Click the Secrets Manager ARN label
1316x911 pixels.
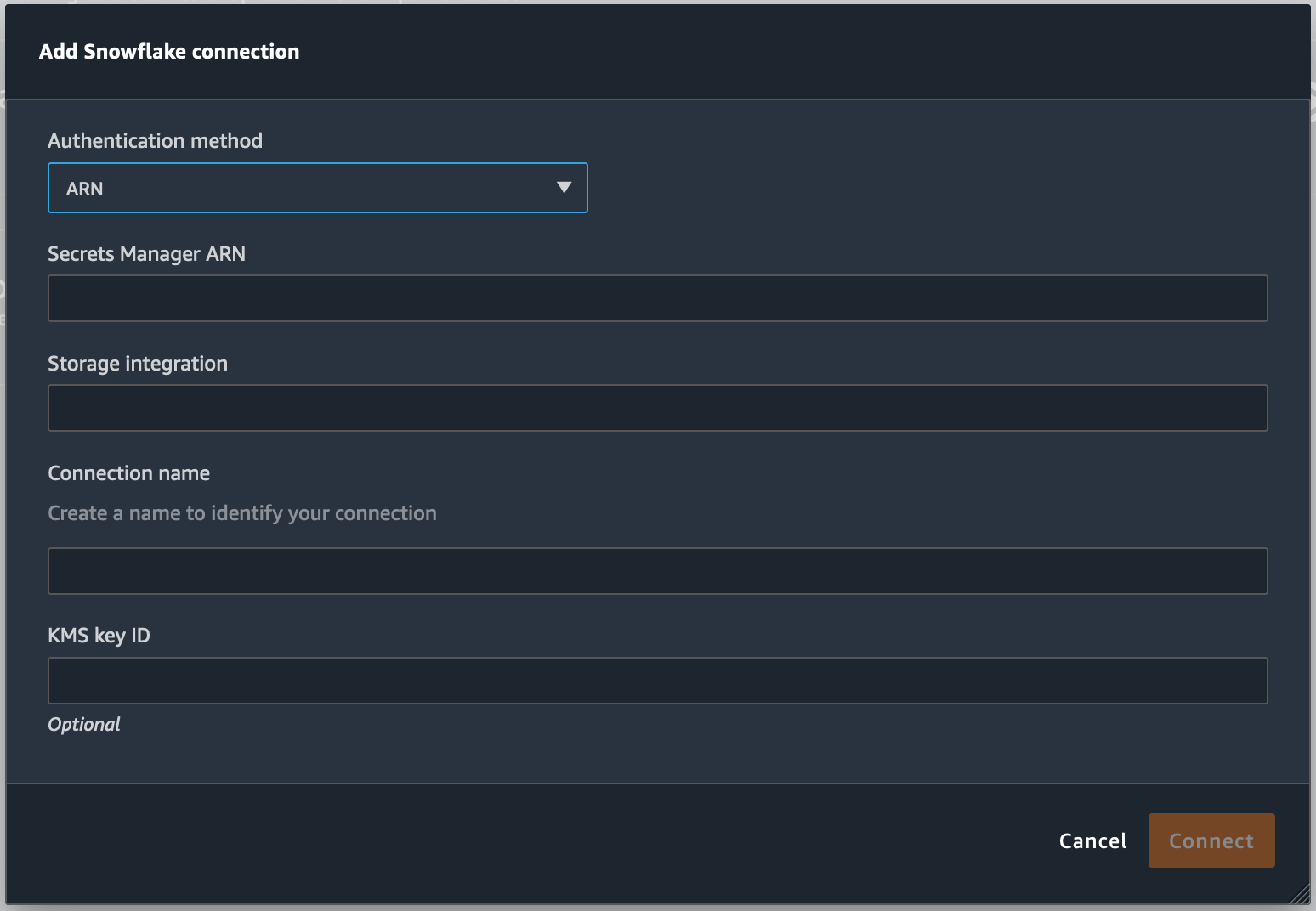[x=146, y=254]
